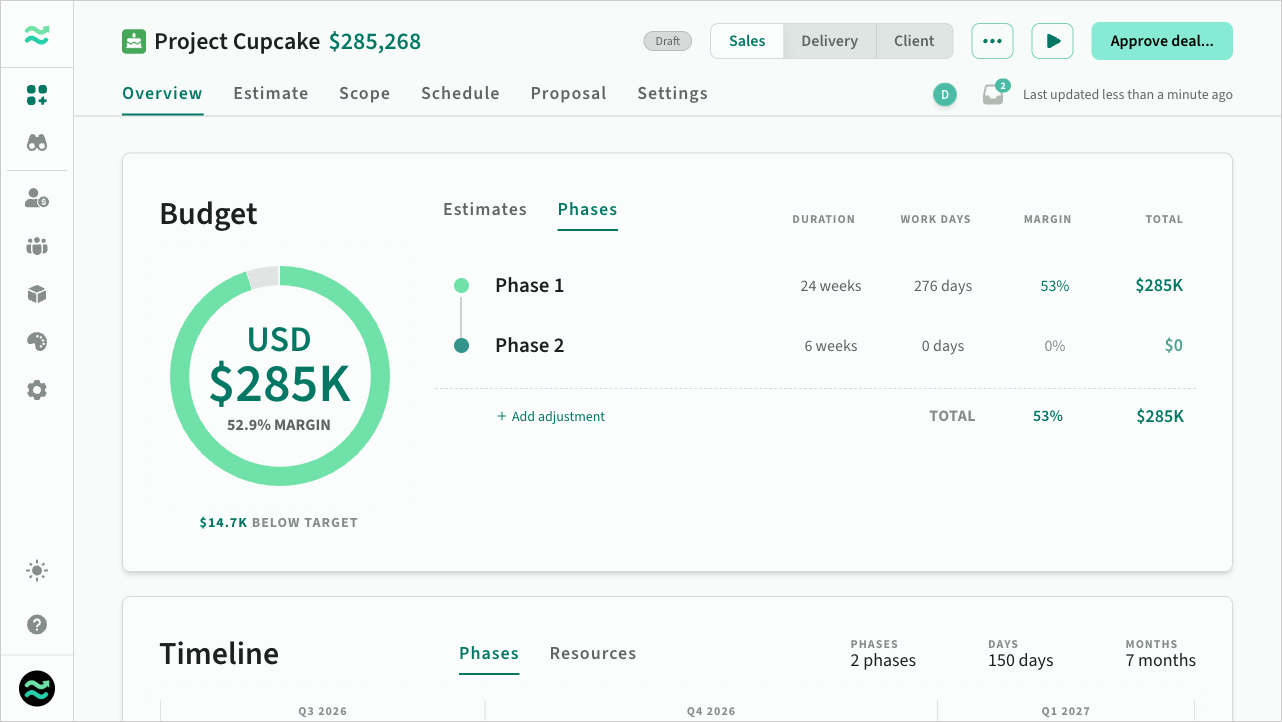This screenshot has width=1282, height=722.
Task: Select the Phase 2 row name
Action: coord(530,345)
